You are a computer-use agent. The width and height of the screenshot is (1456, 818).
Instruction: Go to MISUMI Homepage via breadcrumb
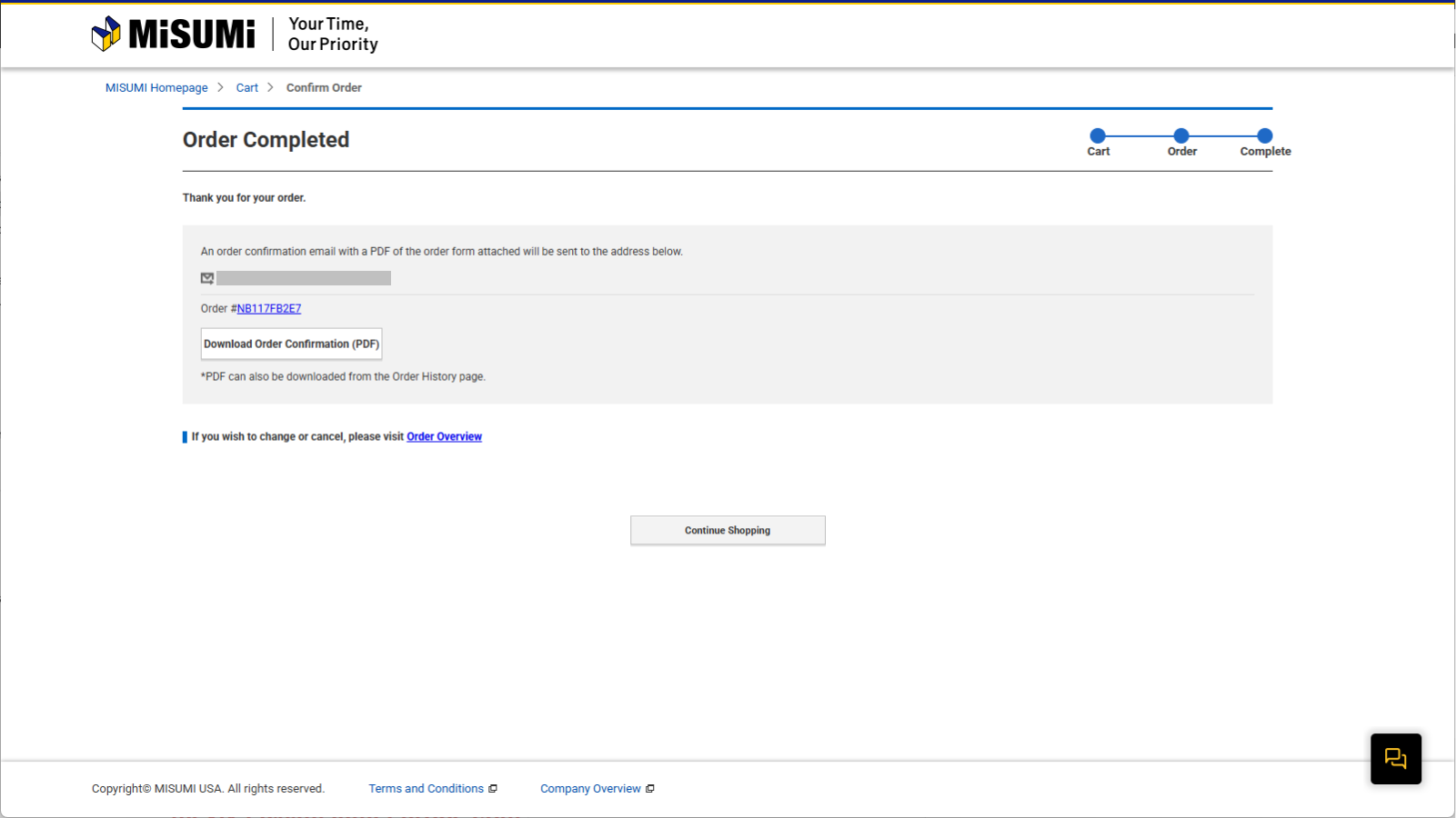156,88
